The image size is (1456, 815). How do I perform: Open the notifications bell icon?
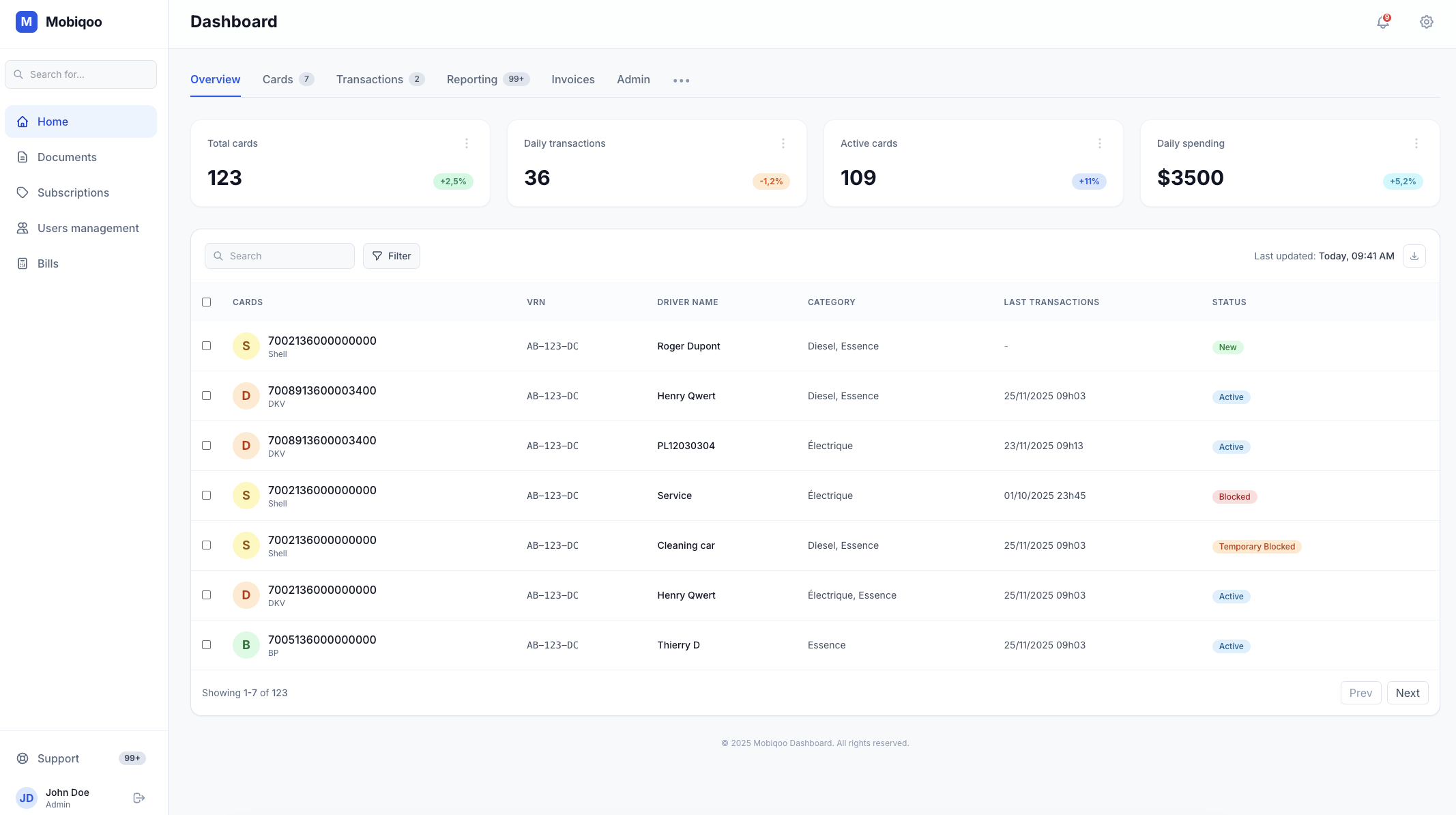[1382, 22]
